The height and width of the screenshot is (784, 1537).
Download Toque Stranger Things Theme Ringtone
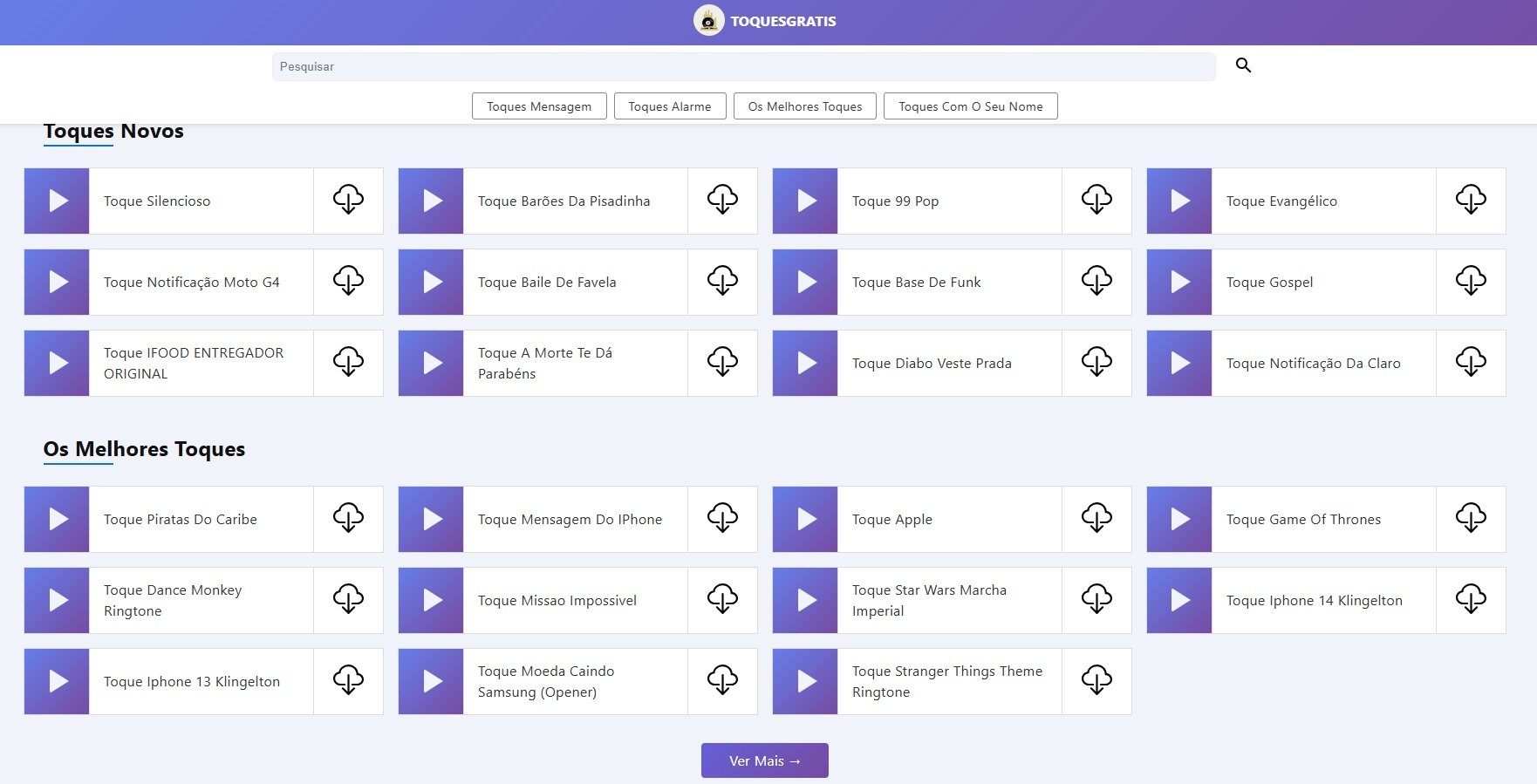click(1096, 680)
